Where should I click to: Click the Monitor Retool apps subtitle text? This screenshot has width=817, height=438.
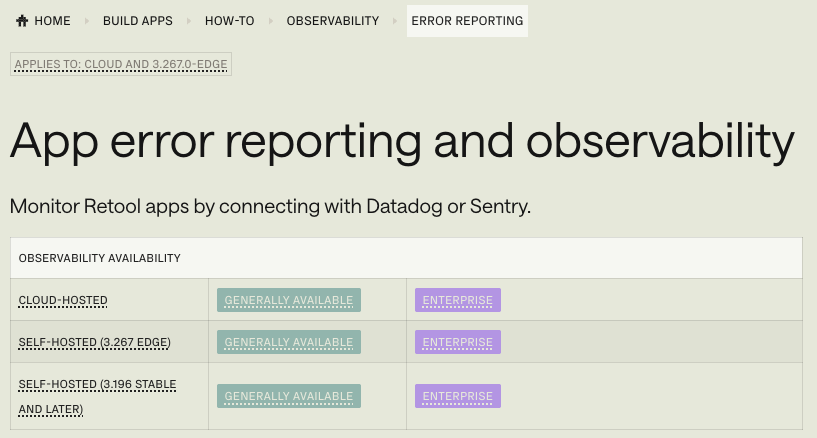click(x=270, y=206)
